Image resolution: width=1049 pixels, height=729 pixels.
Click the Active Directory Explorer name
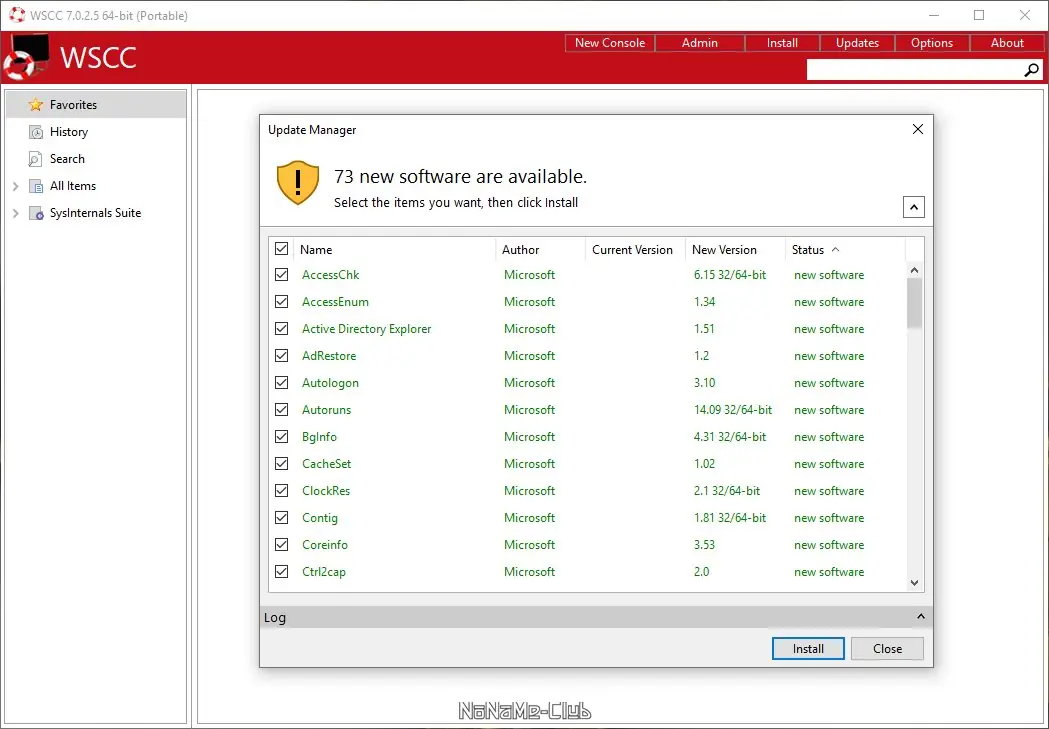367,329
